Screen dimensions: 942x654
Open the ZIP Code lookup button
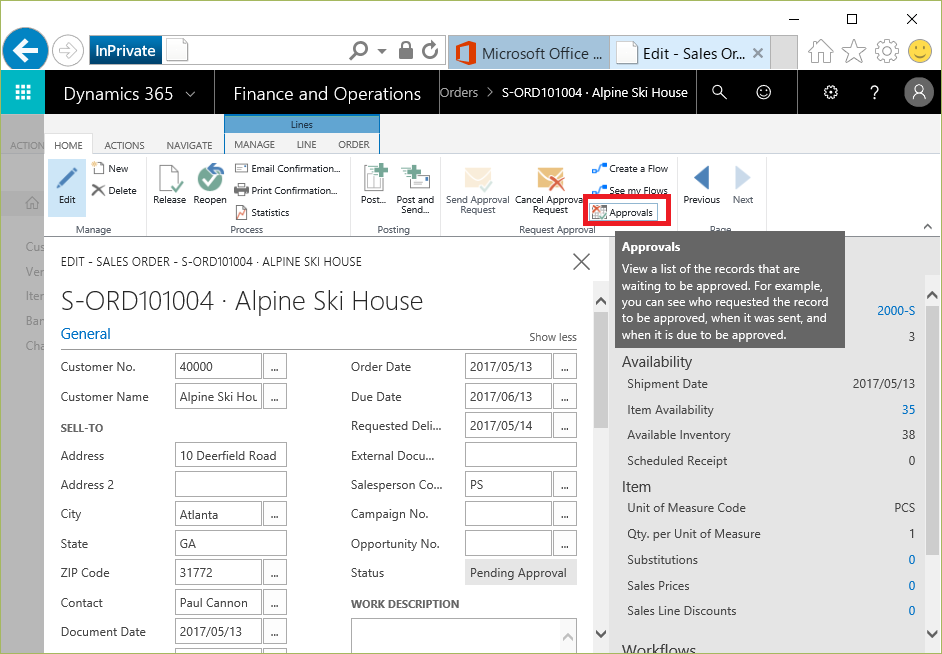[275, 572]
